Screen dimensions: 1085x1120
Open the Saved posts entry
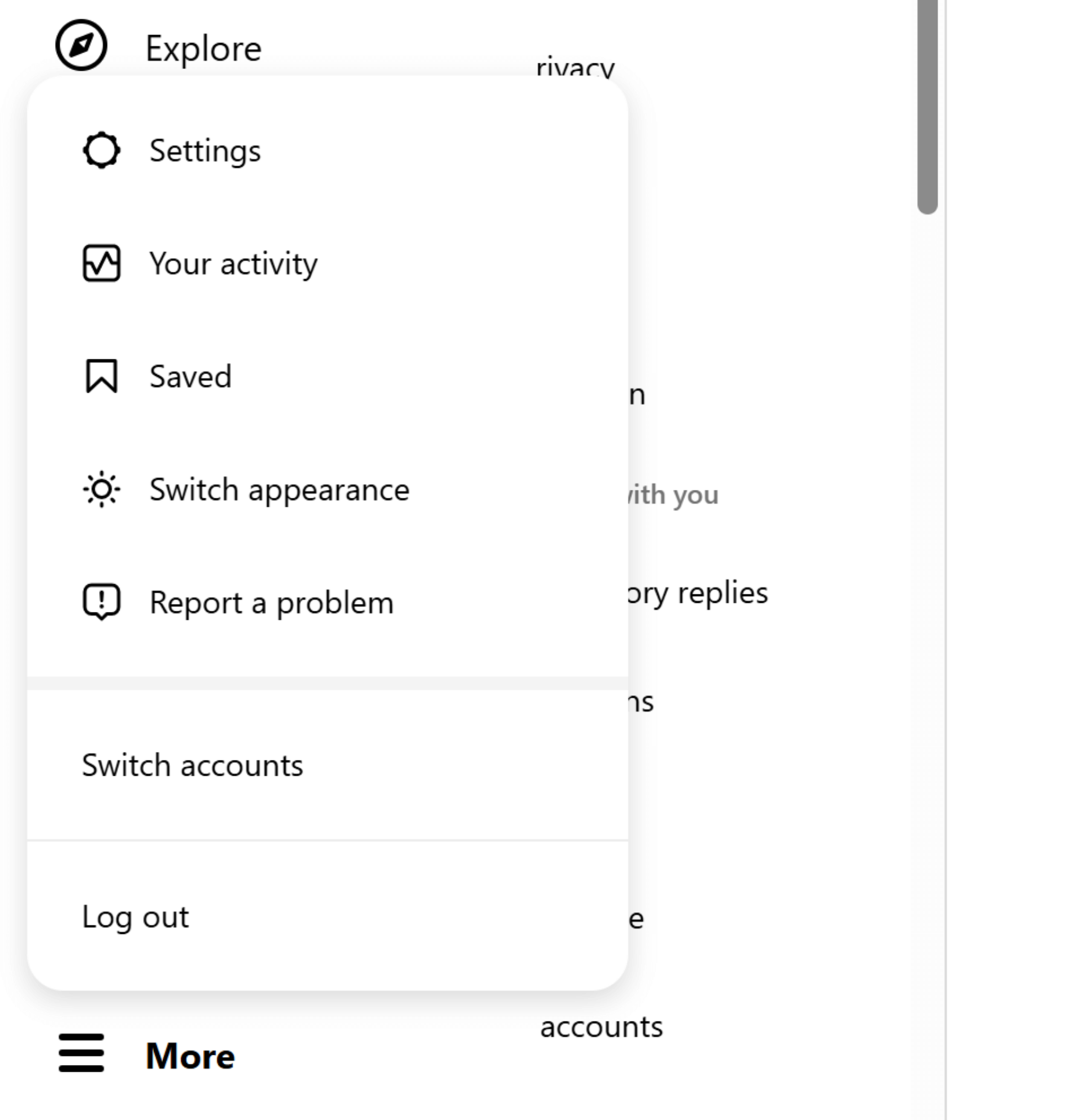pos(190,376)
